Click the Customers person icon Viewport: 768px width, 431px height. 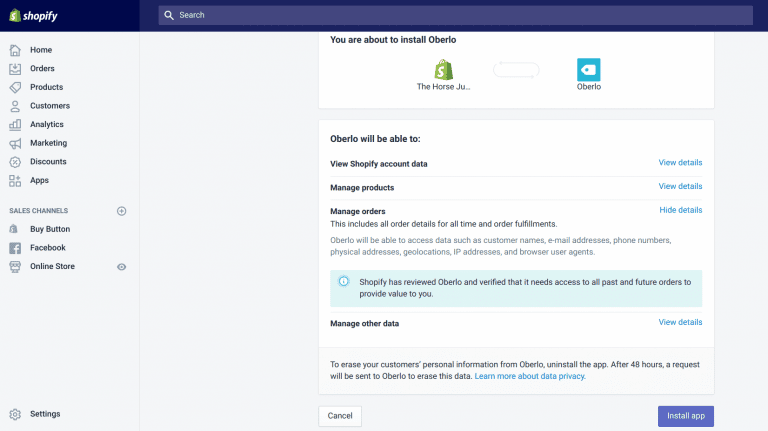click(x=15, y=106)
